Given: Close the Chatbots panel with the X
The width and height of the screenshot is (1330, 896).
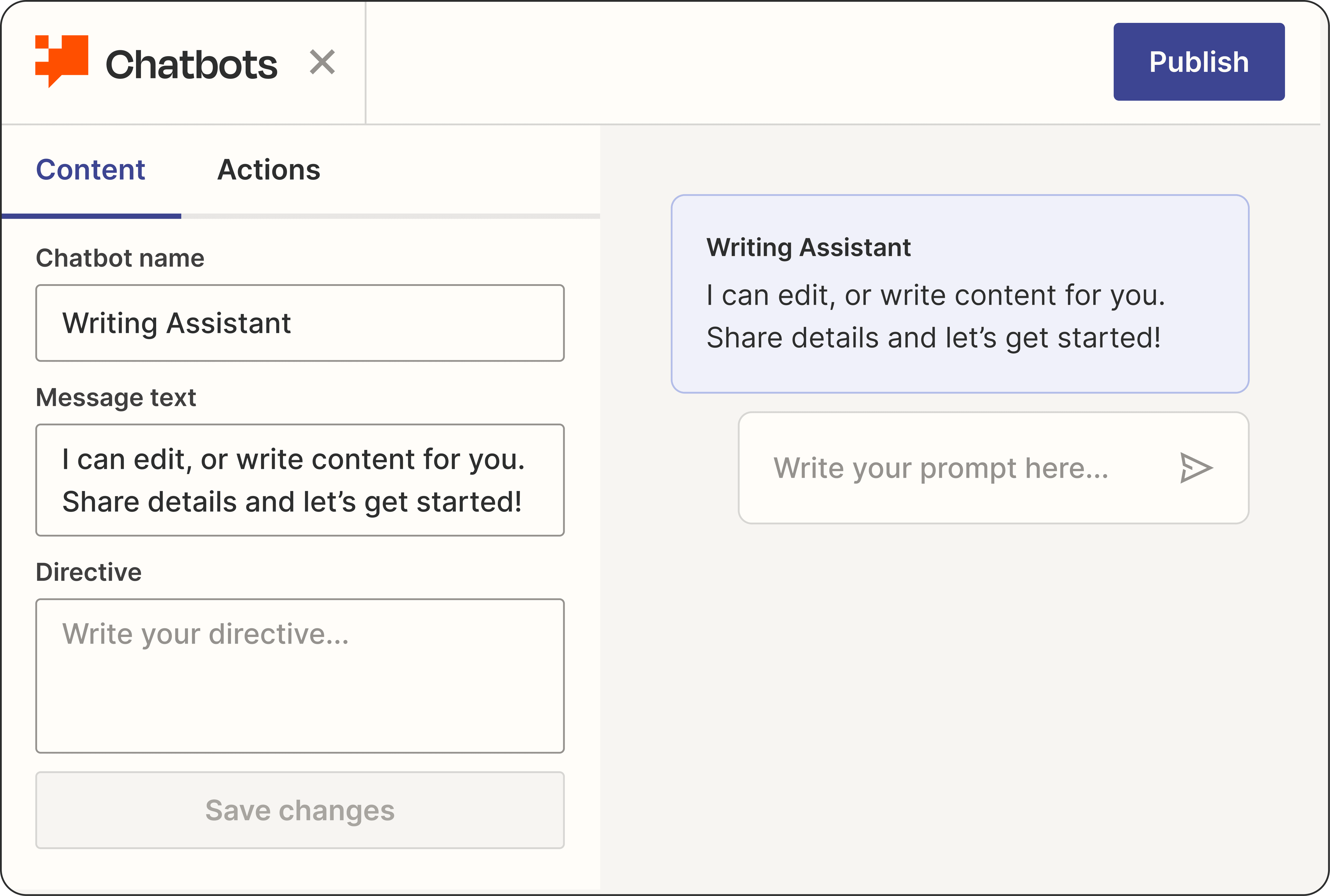Looking at the screenshot, I should click(x=322, y=62).
